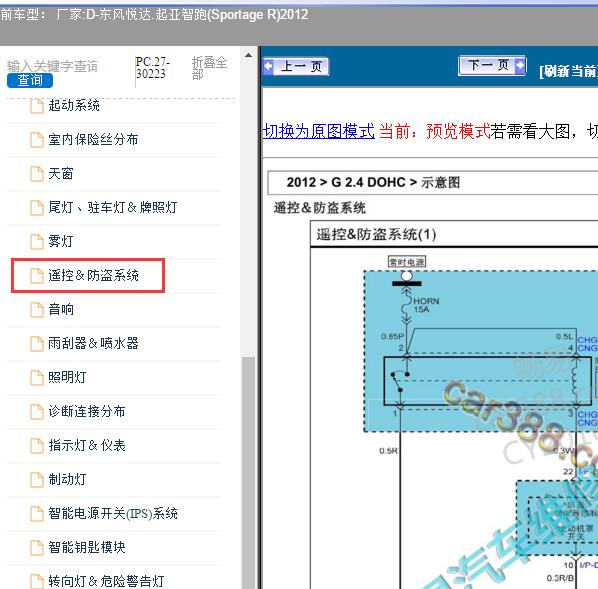Open 雨刮器&喷水器 entry

click(x=93, y=343)
